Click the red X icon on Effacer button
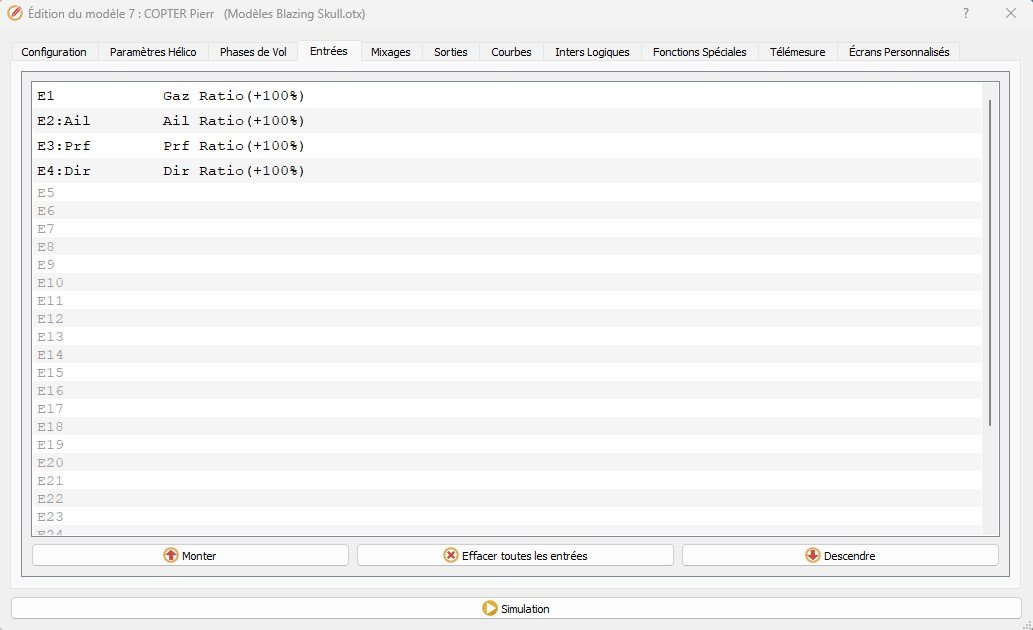 click(451, 555)
